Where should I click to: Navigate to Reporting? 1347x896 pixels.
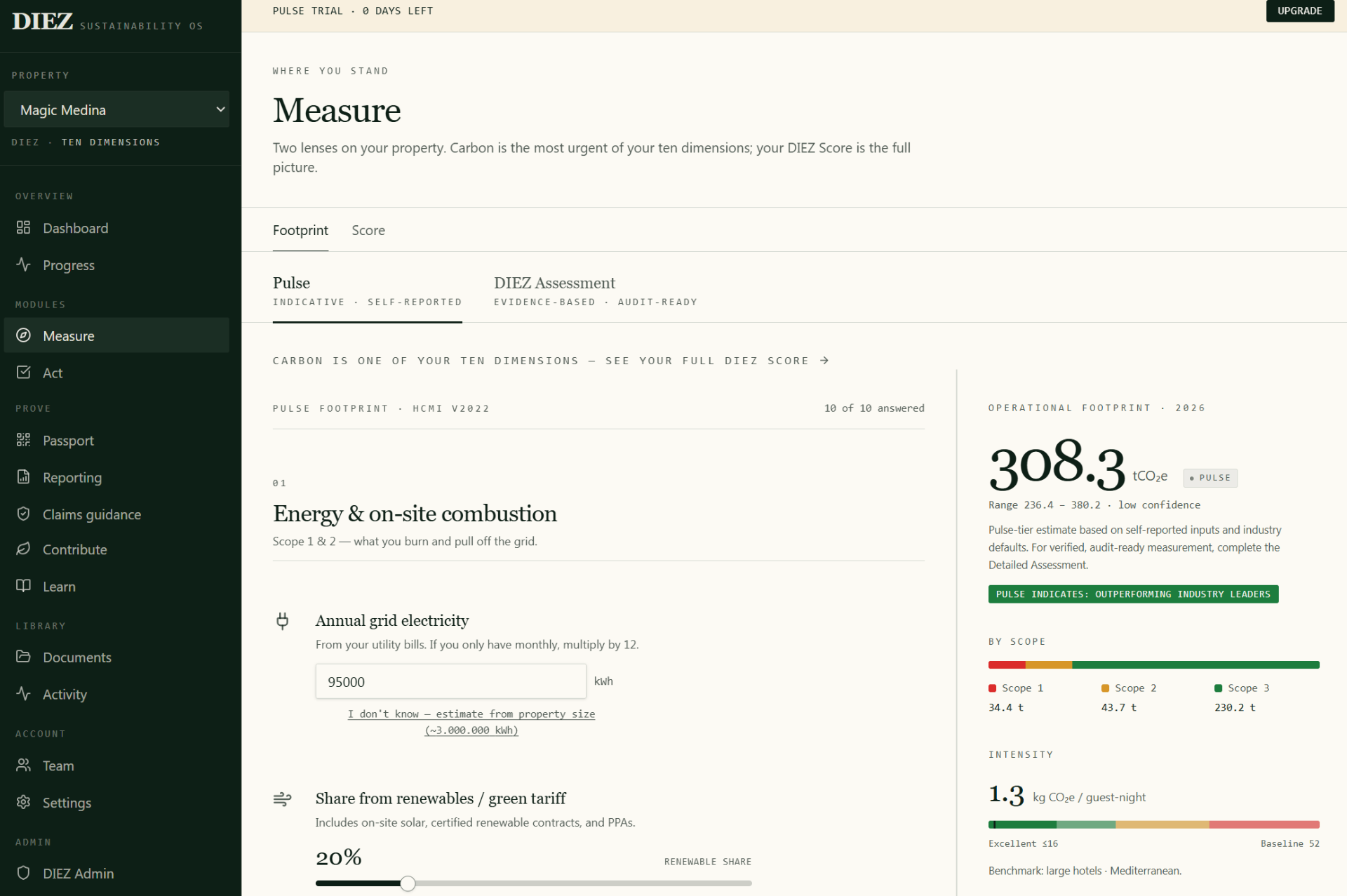point(116,477)
